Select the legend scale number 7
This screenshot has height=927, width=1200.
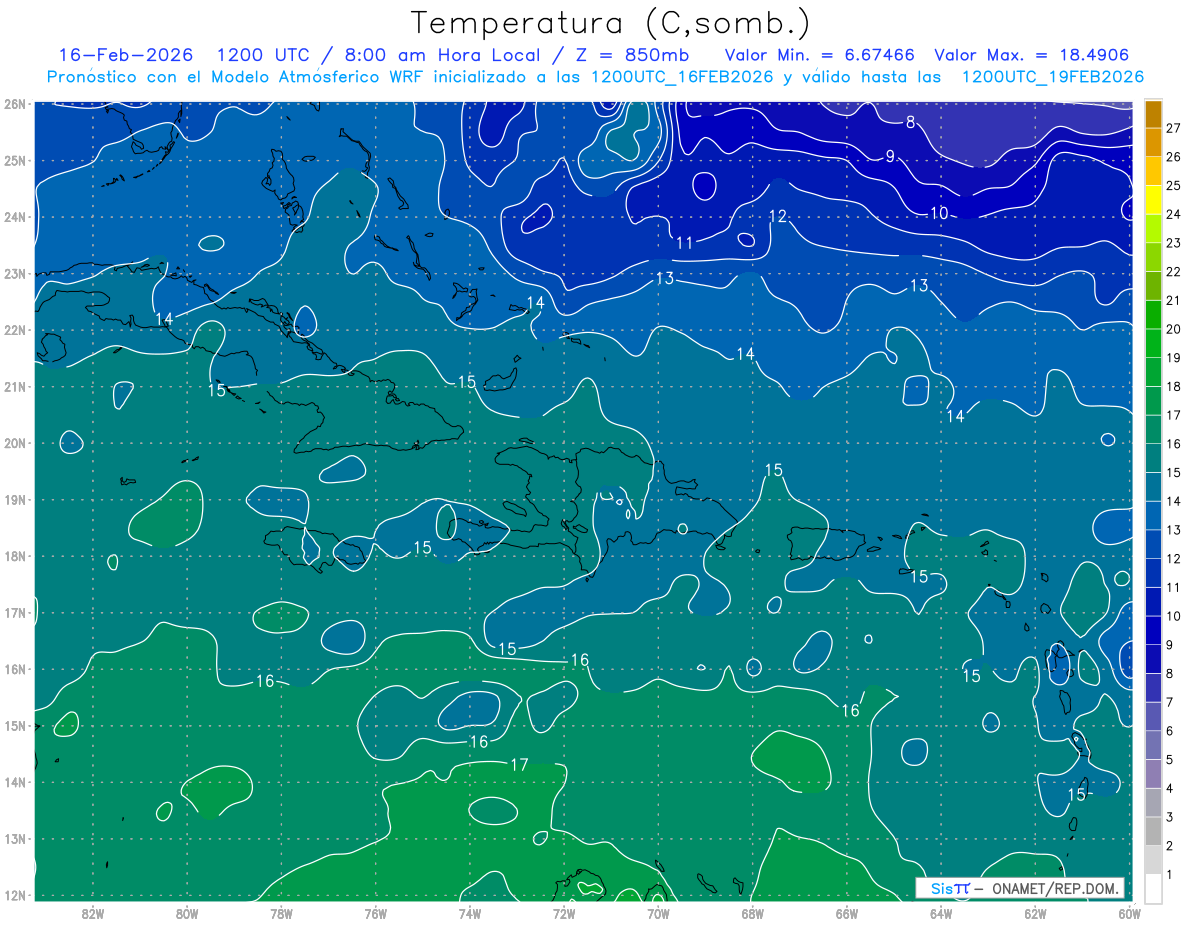(x=1169, y=702)
